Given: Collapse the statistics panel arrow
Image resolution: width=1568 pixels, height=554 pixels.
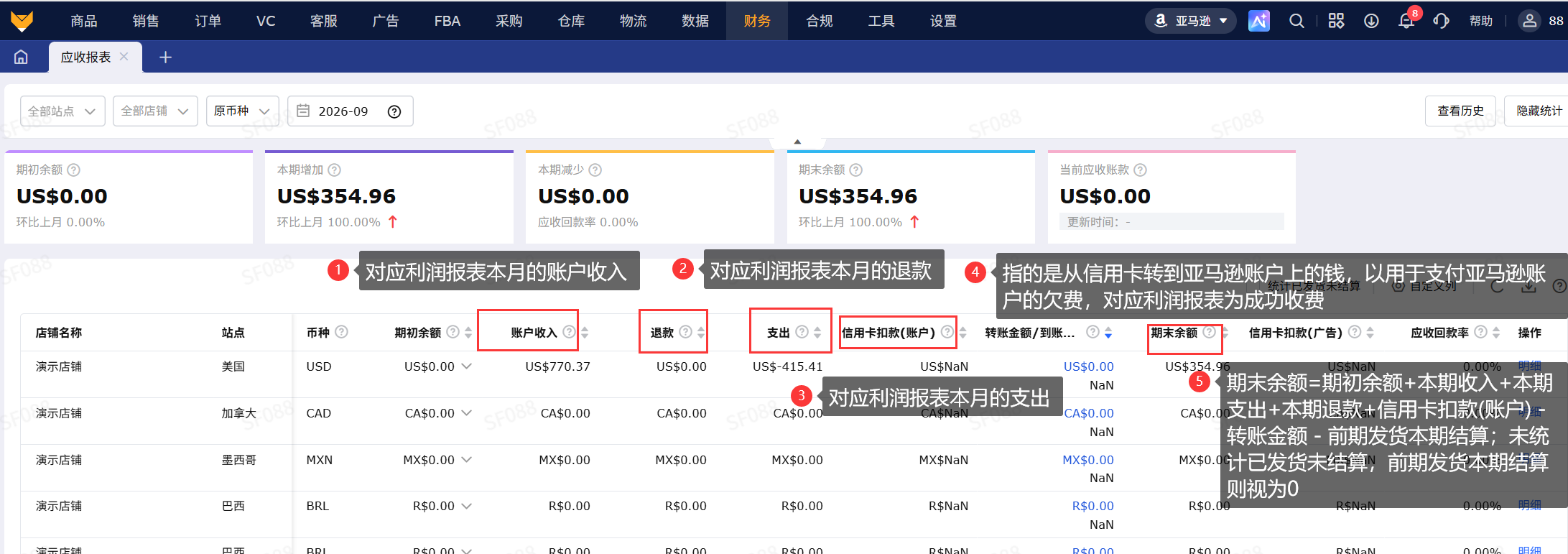Looking at the screenshot, I should [797, 142].
